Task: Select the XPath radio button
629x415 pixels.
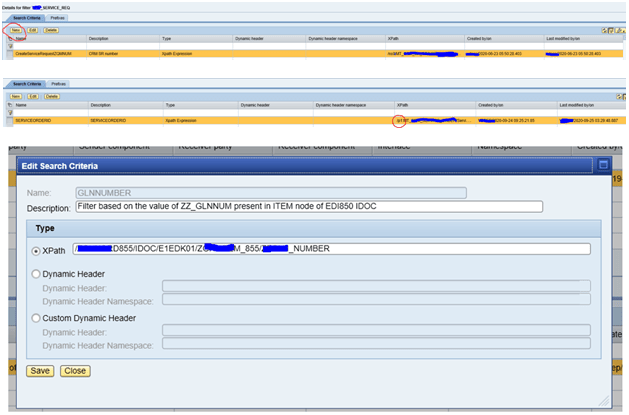Action: pos(37,250)
